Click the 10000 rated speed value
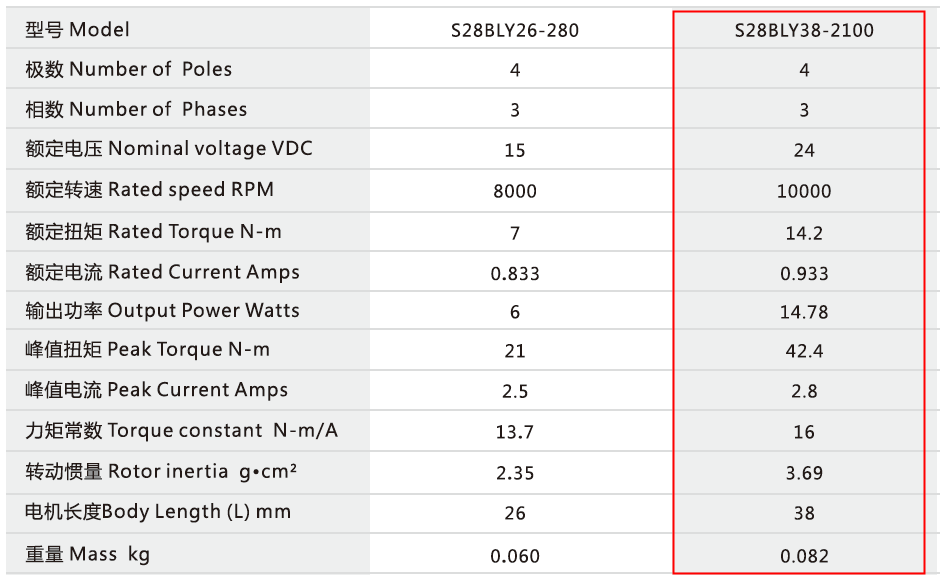This screenshot has width=940, height=584. pos(804,191)
